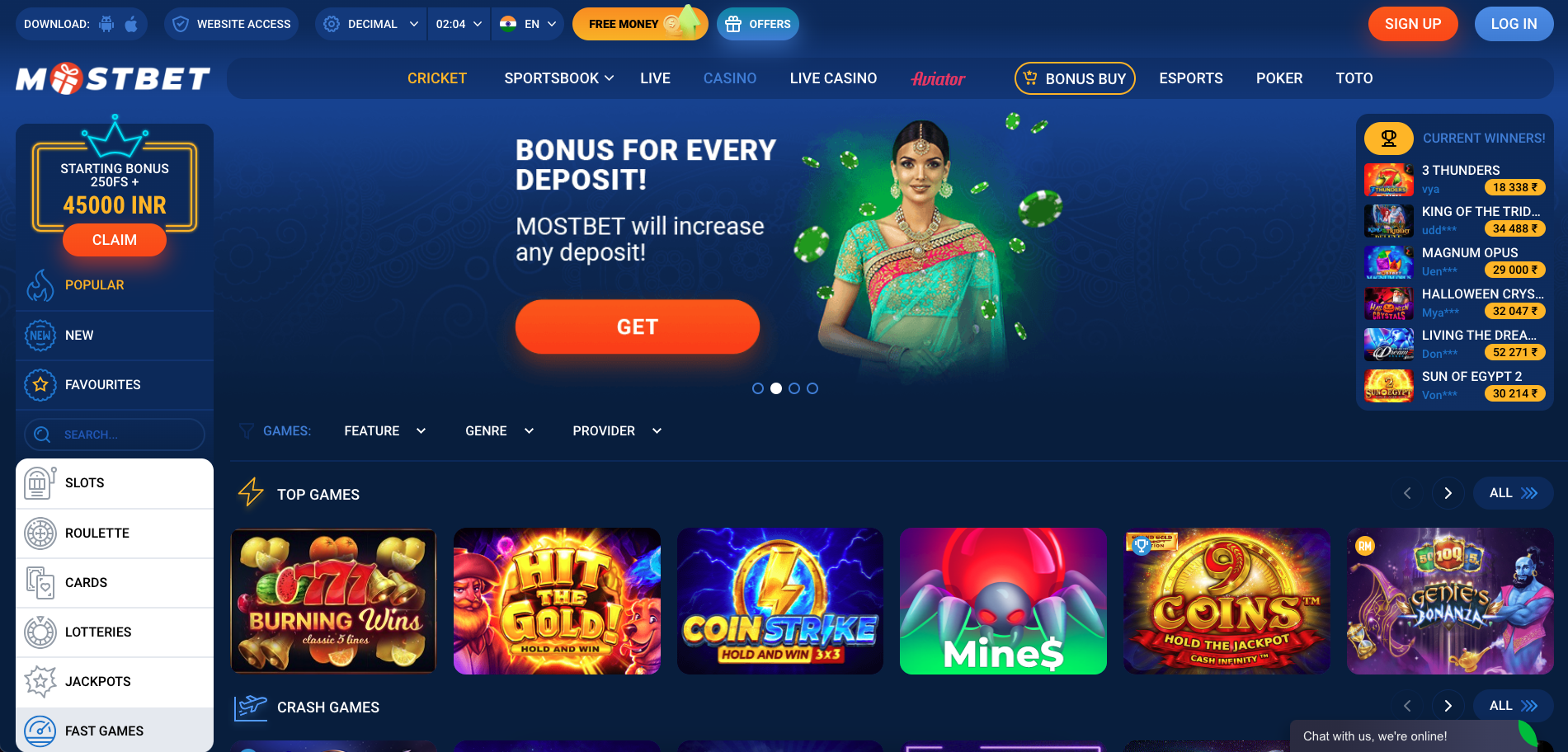This screenshot has width=1568, height=752.
Task: Open the Provider filter dropdown
Action: pos(618,431)
